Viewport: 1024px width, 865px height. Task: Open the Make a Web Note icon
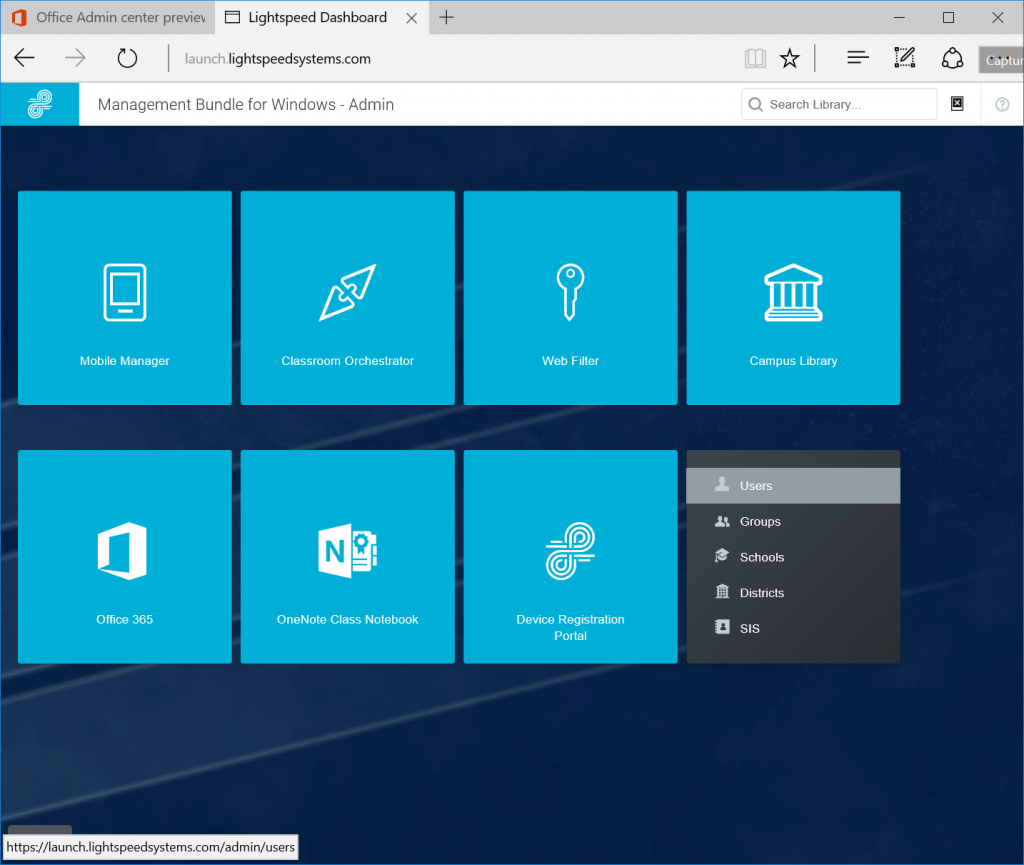[x=904, y=58]
